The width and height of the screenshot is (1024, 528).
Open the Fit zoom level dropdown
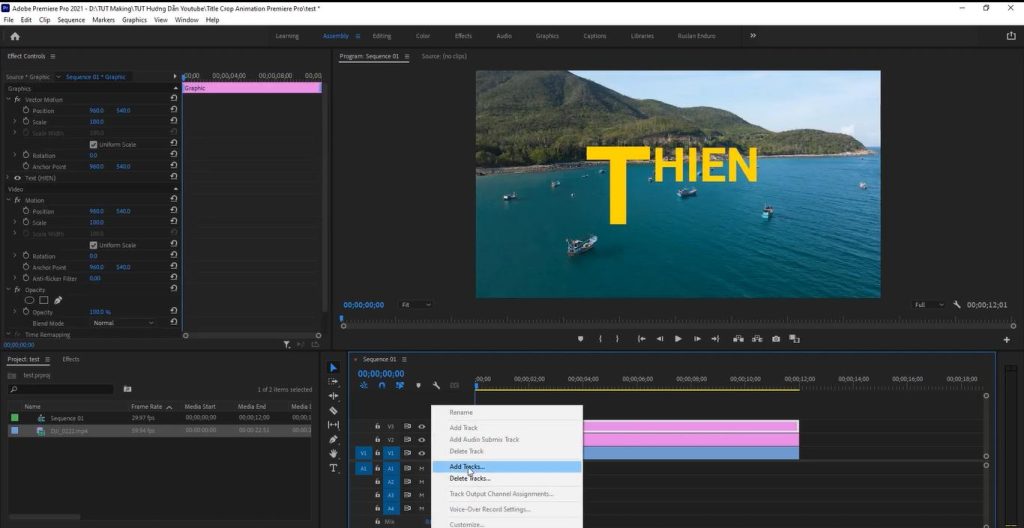pos(415,305)
